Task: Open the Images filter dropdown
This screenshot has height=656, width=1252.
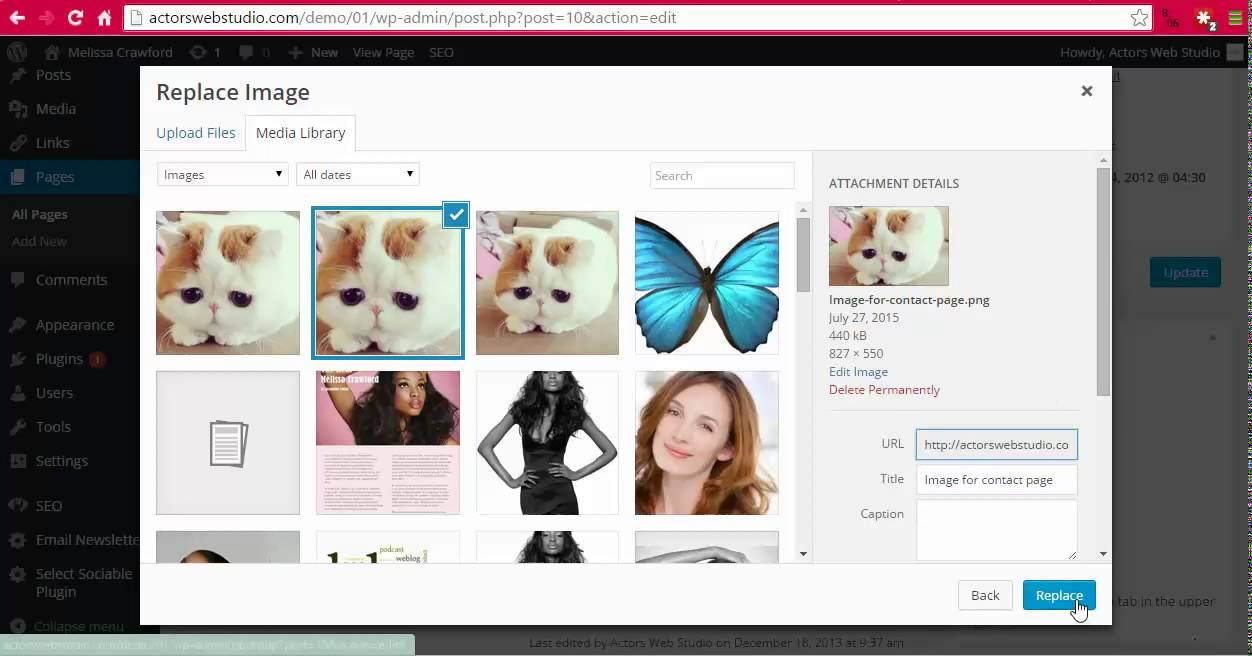Action: [x=223, y=175]
